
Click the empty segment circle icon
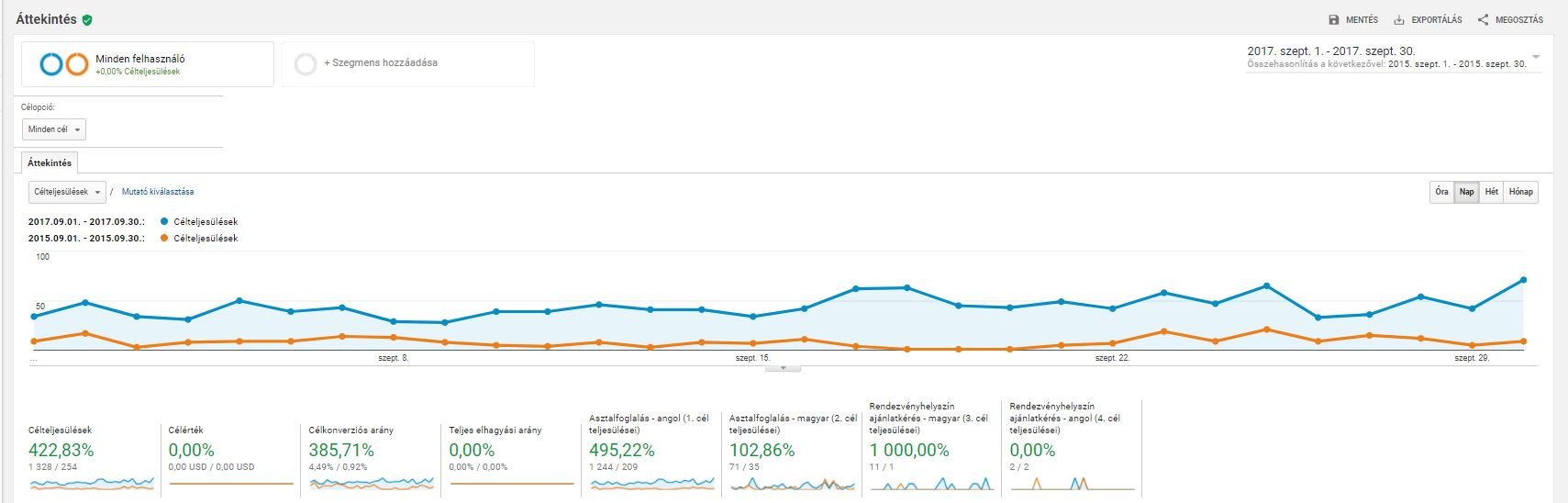(x=306, y=63)
